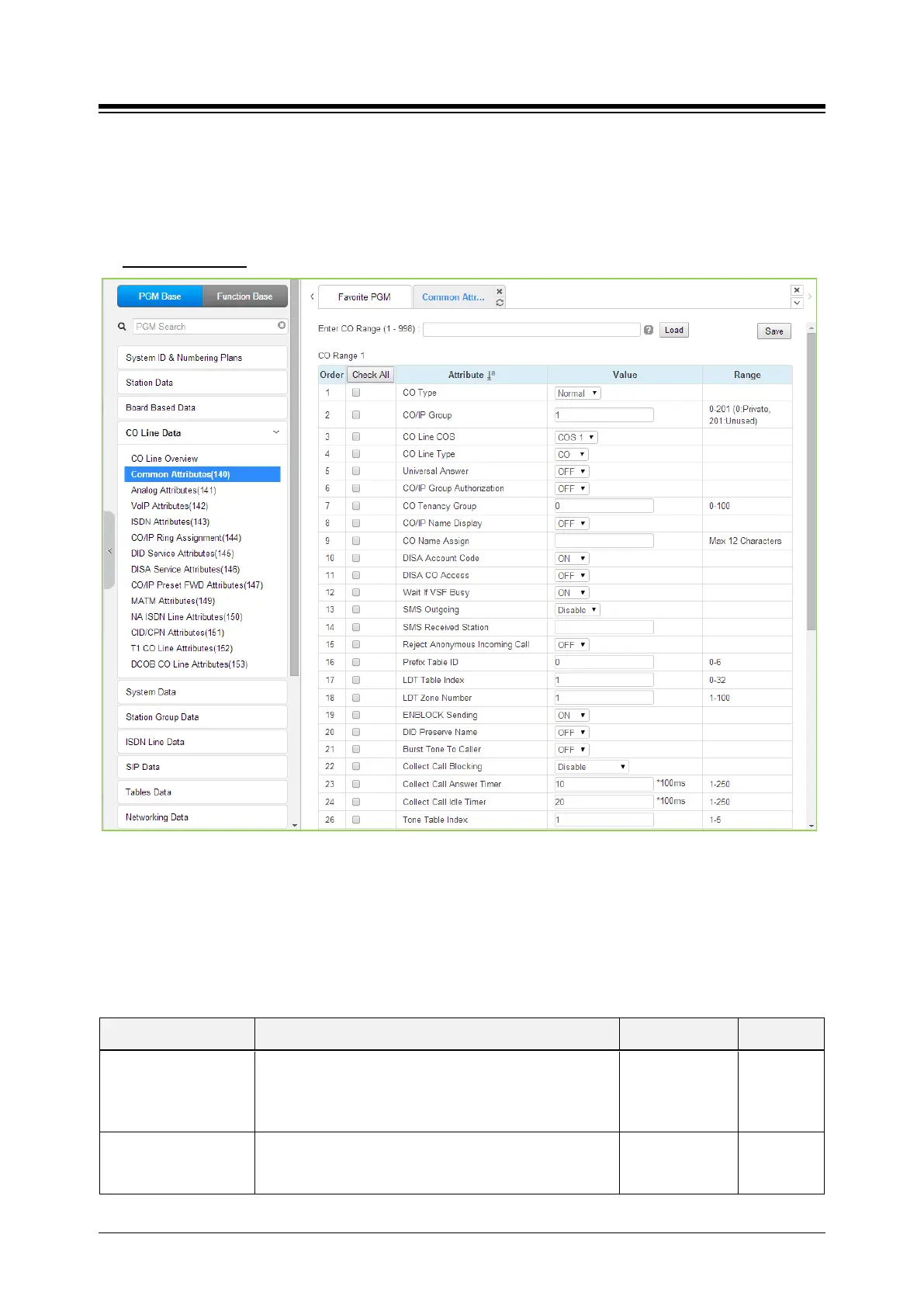Viewport: 924px width, 1307px height.
Task: Click the main table vertical scrollbar
Action: pyautogui.click(x=812, y=481)
